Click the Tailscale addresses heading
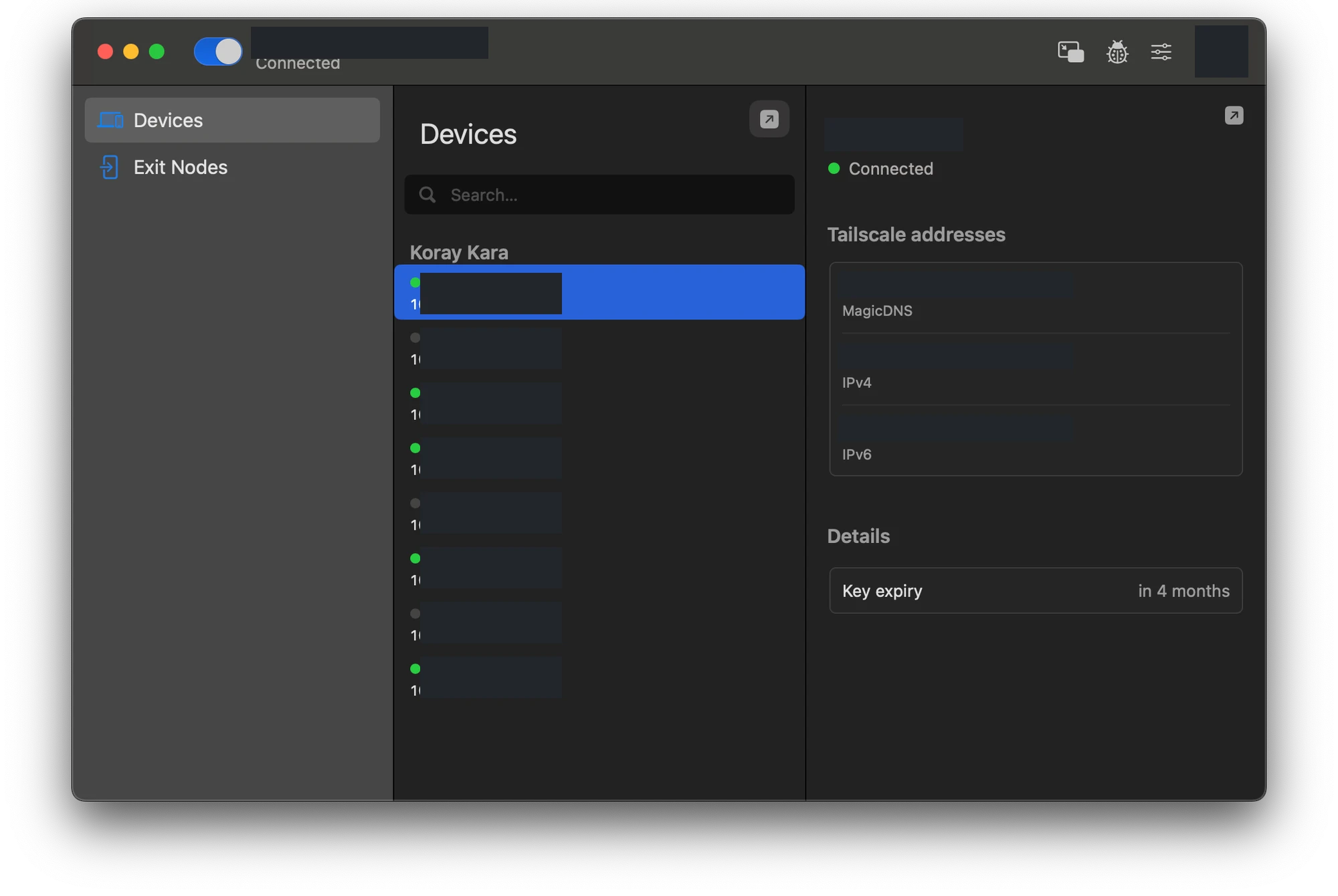The height and width of the screenshot is (896, 1338). pyautogui.click(x=916, y=235)
